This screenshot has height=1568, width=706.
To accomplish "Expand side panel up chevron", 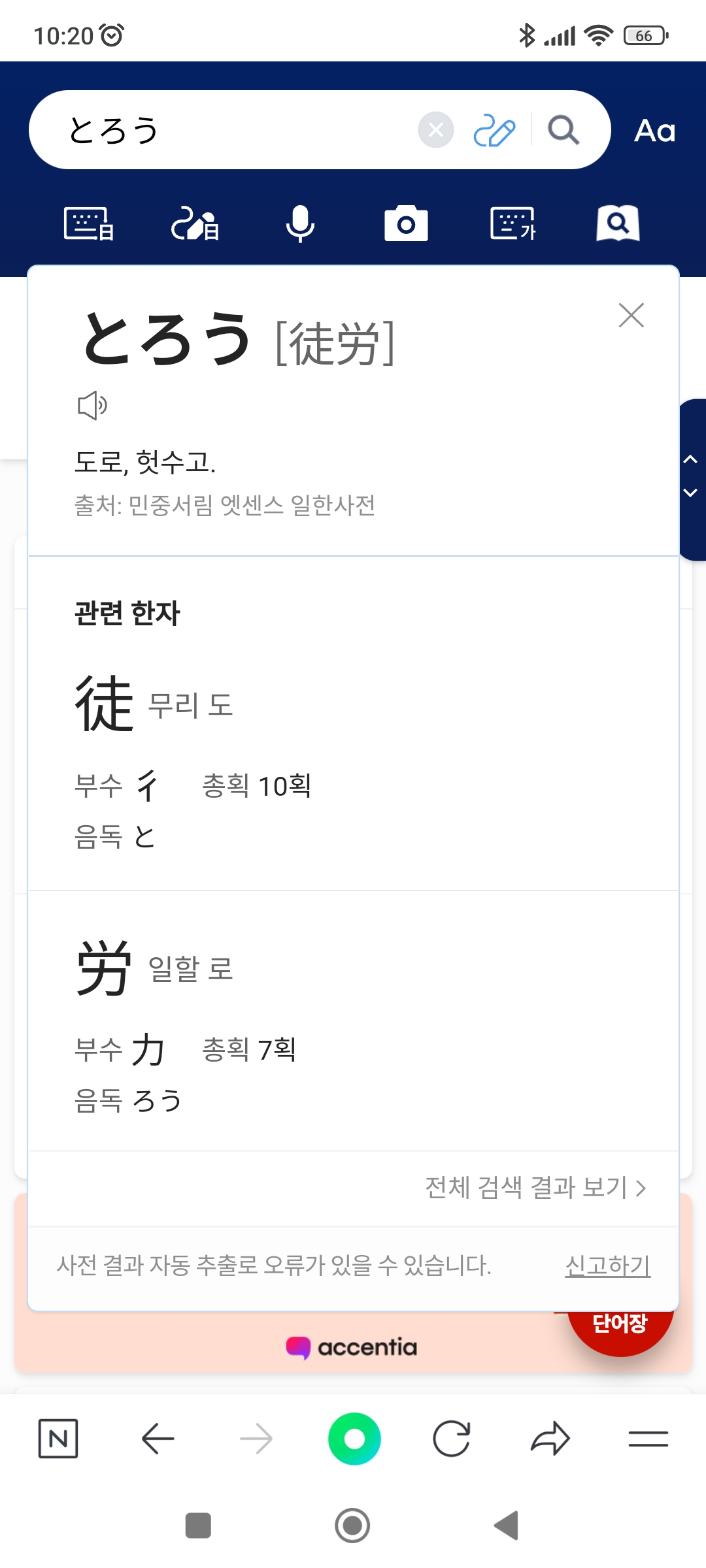I will 690,459.
